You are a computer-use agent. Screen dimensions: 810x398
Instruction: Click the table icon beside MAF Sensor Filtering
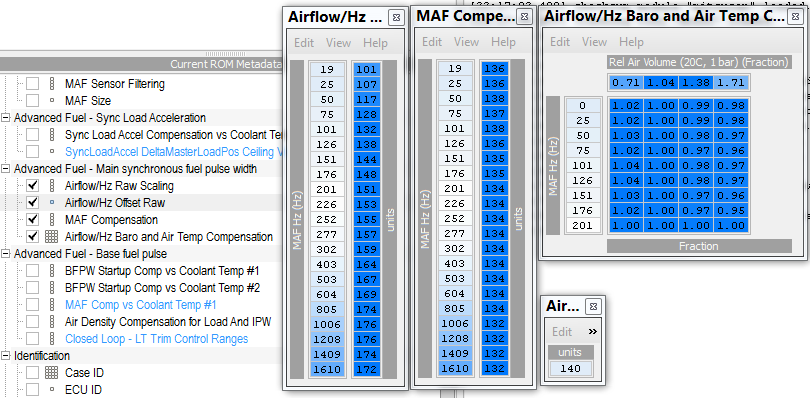(51, 84)
